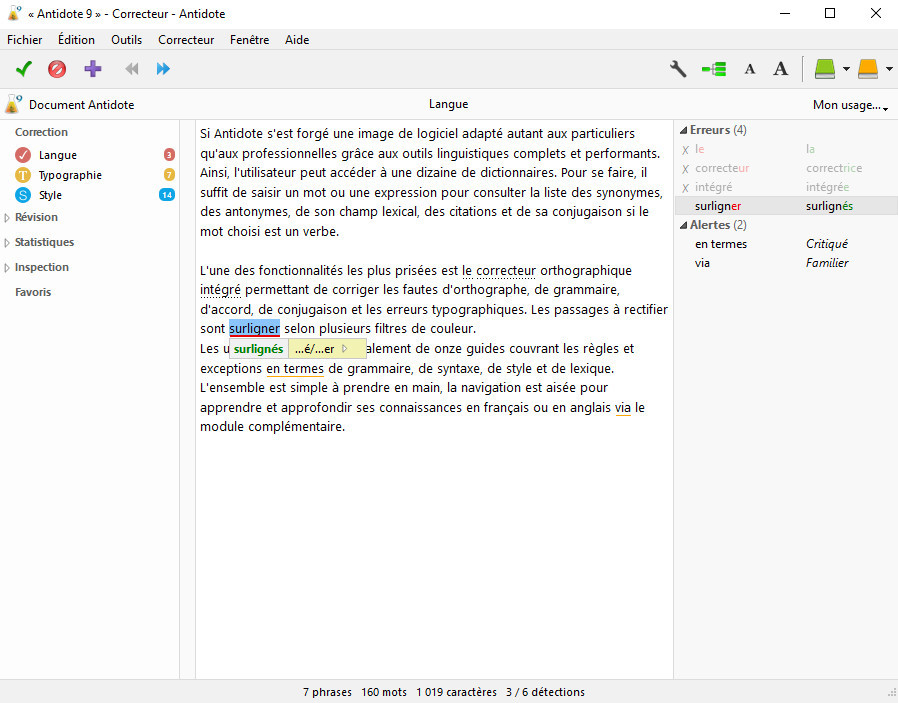
Task: Decrease text size with small A
Action: click(x=749, y=70)
